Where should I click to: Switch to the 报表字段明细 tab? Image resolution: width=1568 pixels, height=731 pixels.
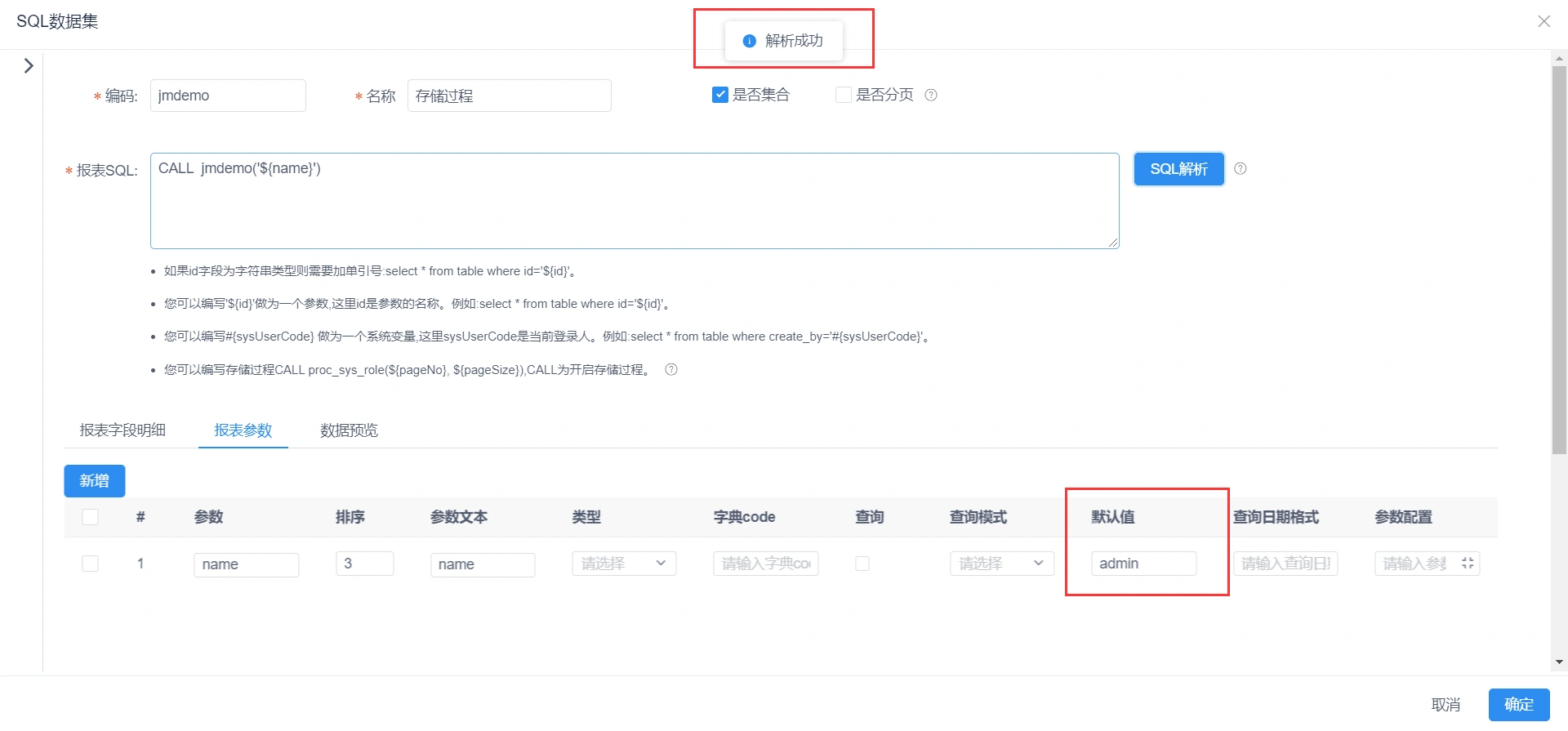(122, 430)
